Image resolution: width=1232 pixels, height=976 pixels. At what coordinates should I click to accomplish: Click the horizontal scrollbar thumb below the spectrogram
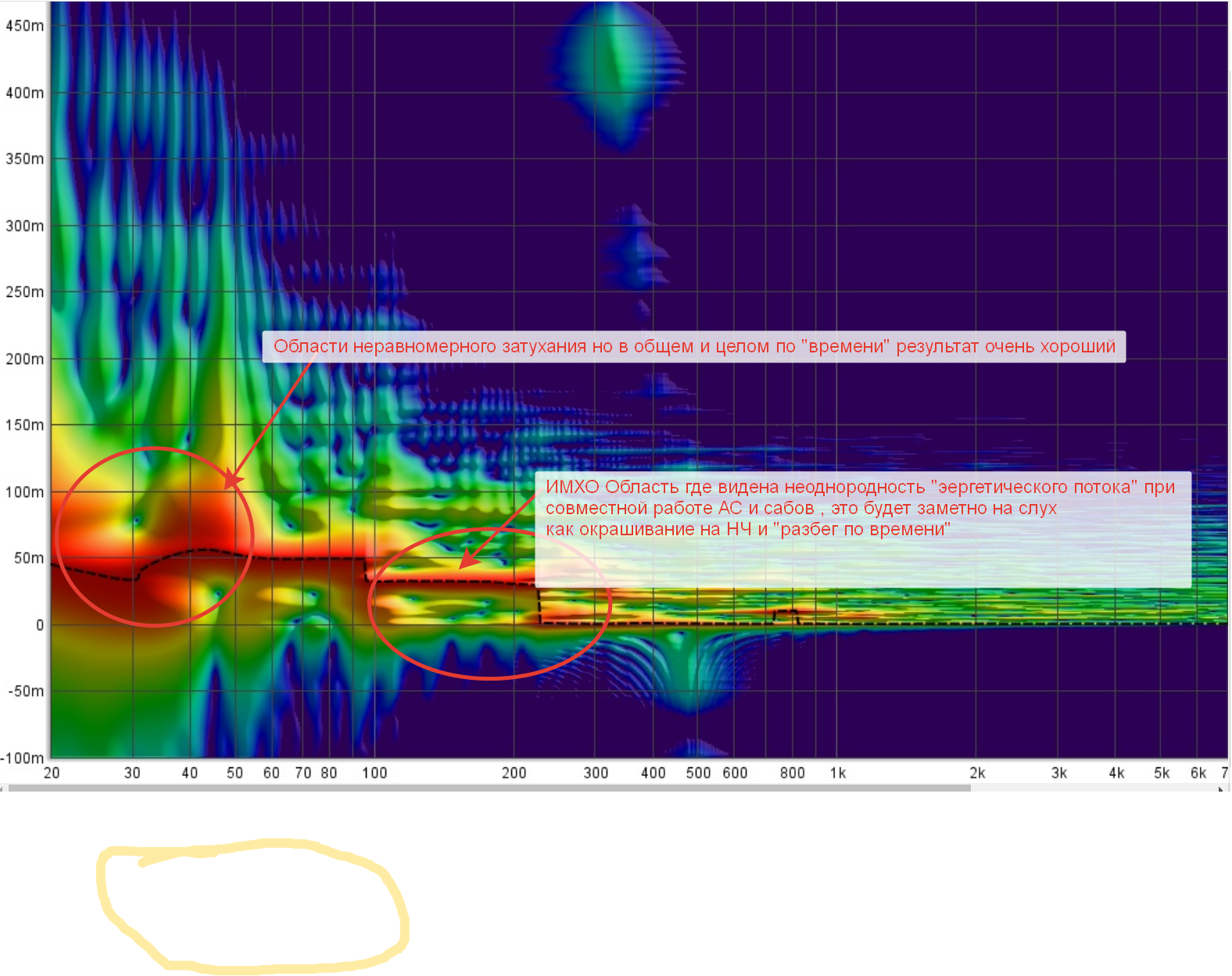click(x=489, y=788)
